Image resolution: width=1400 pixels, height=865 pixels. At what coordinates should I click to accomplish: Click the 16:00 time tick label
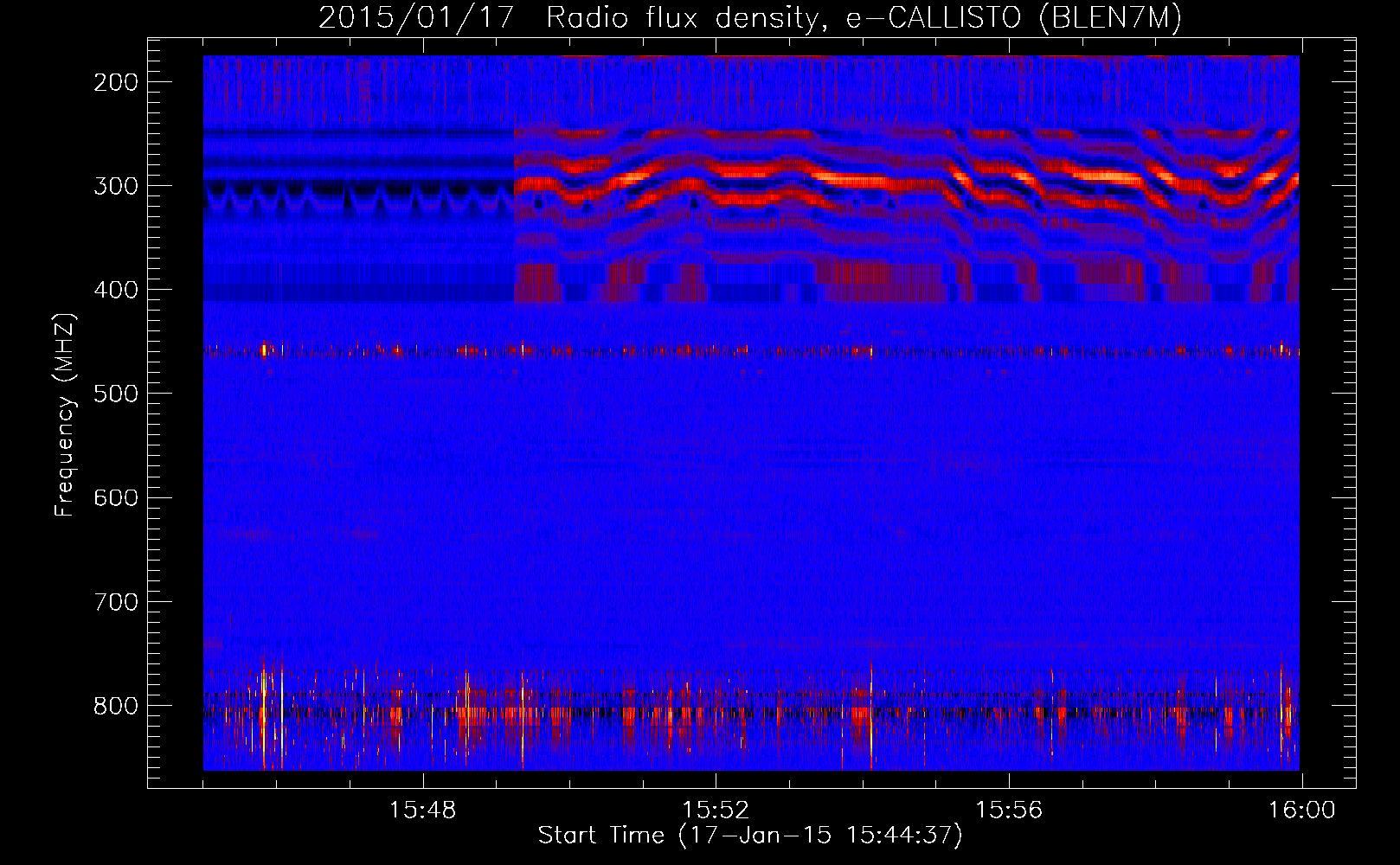pos(1302,811)
